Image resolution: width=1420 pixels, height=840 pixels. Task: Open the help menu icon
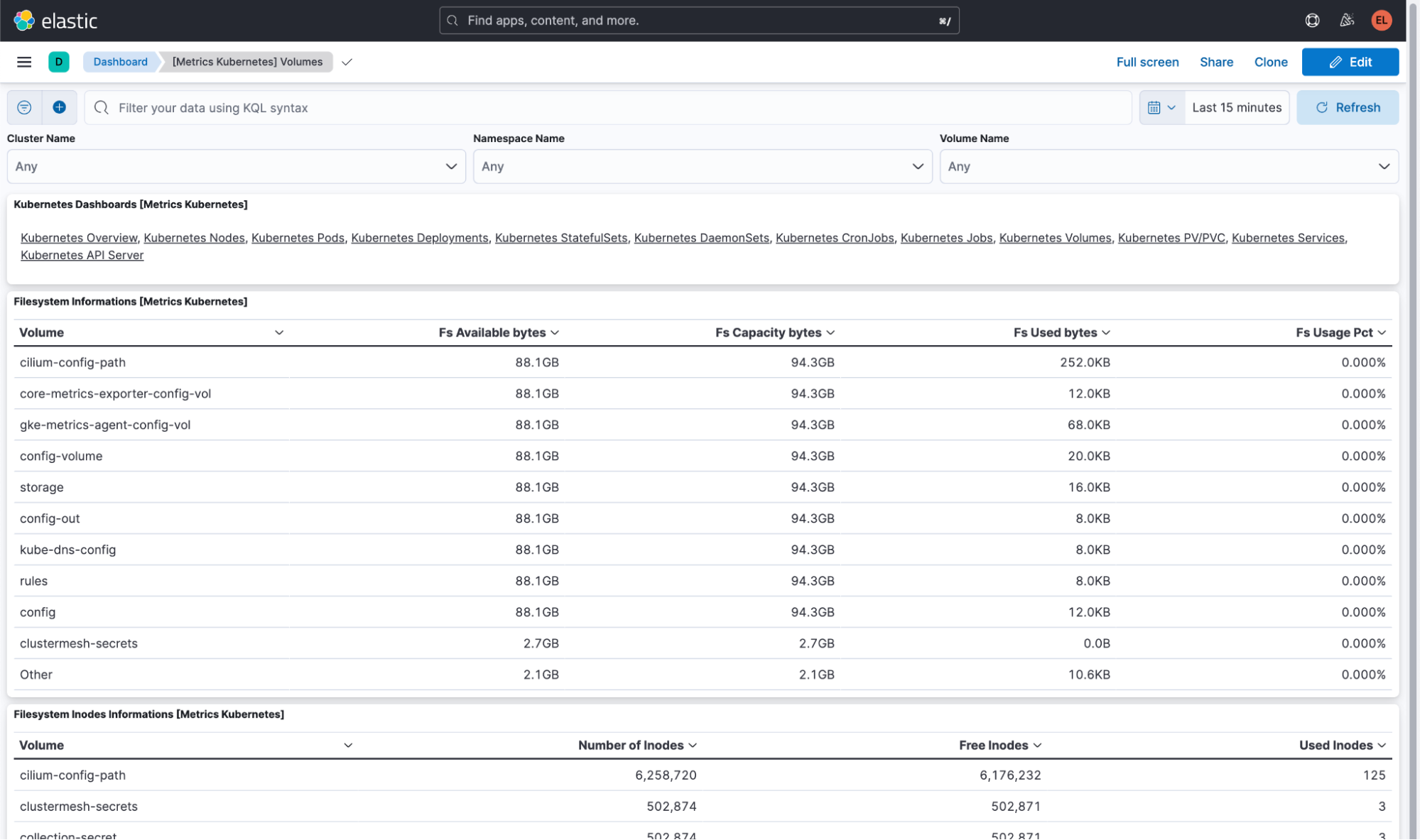[1312, 21]
